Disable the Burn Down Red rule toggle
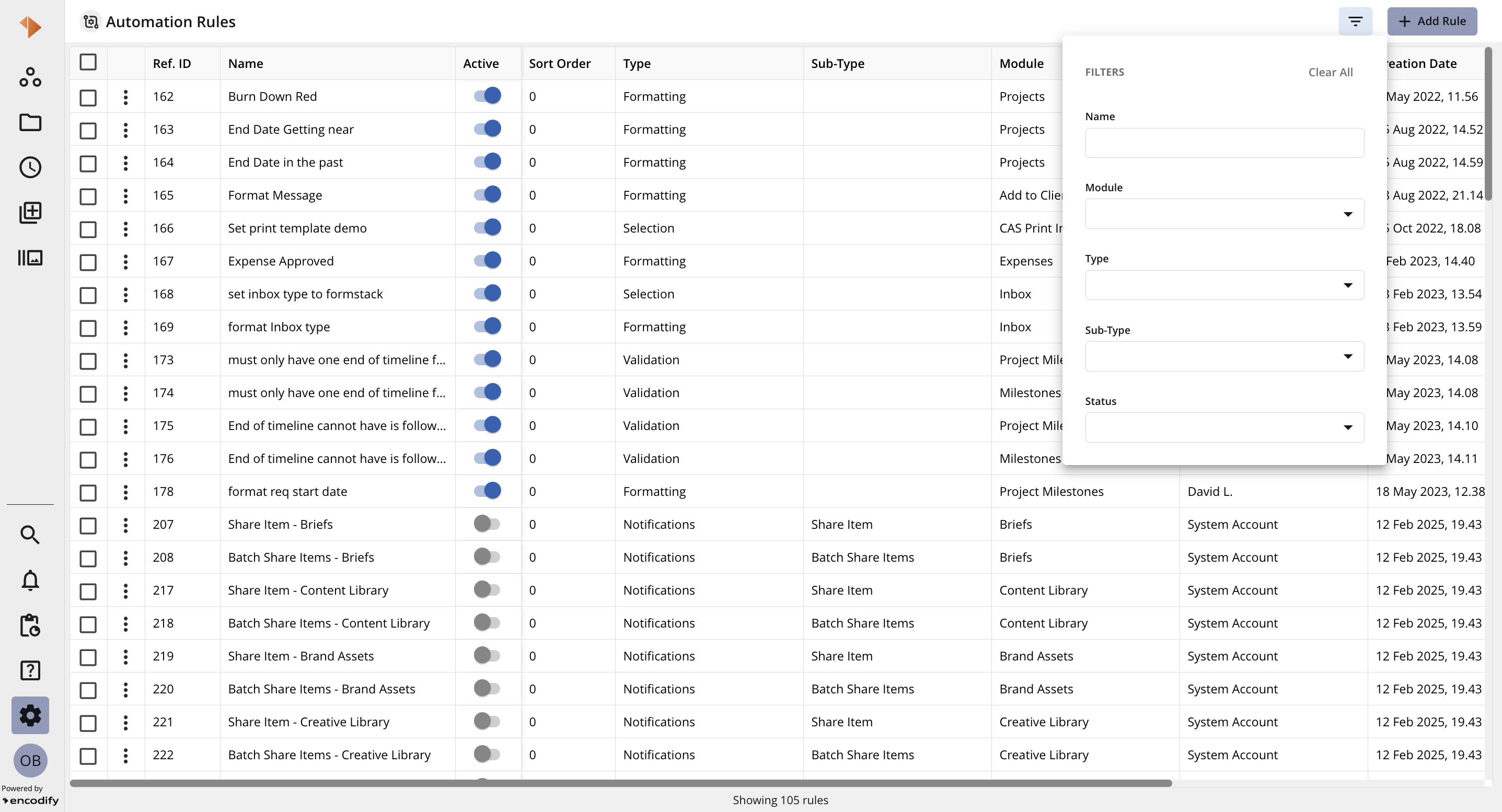This screenshot has width=1502, height=812. click(488, 96)
